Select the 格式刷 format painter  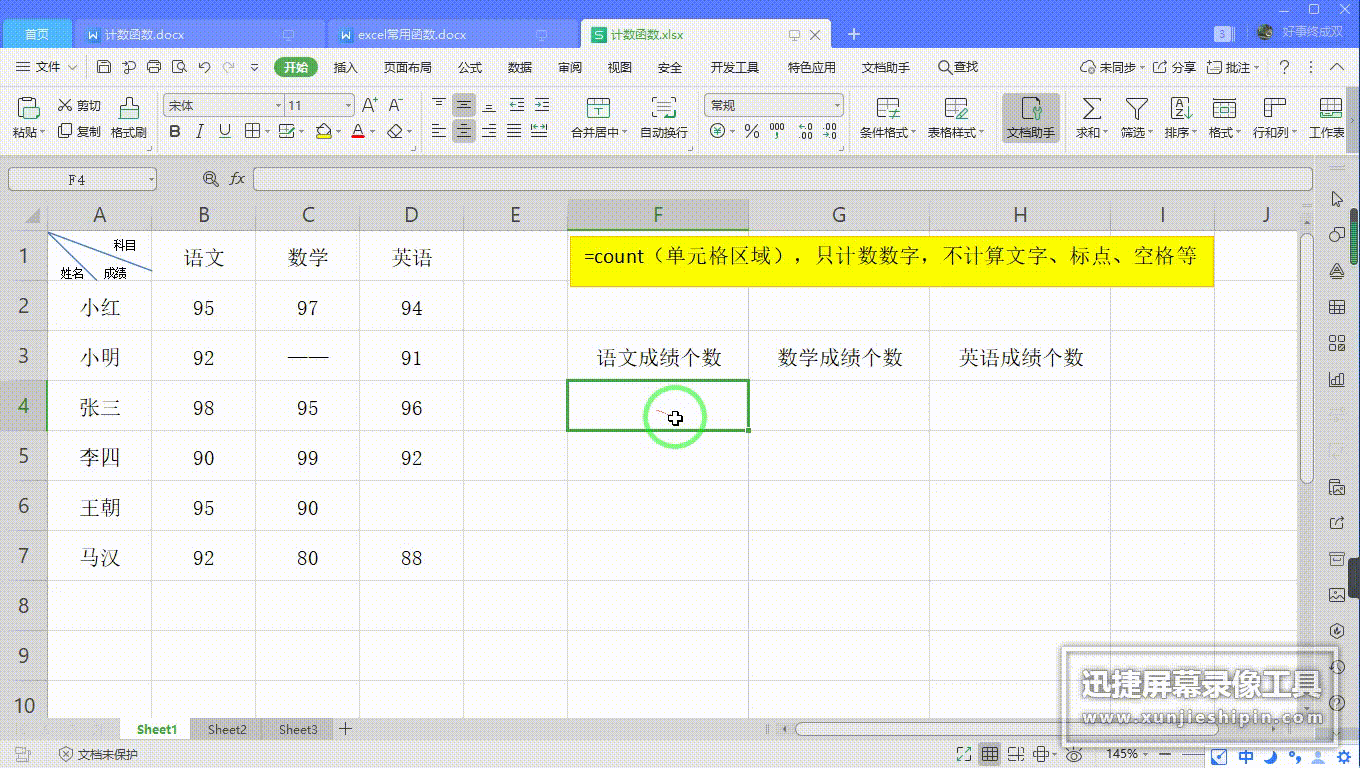click(x=129, y=118)
